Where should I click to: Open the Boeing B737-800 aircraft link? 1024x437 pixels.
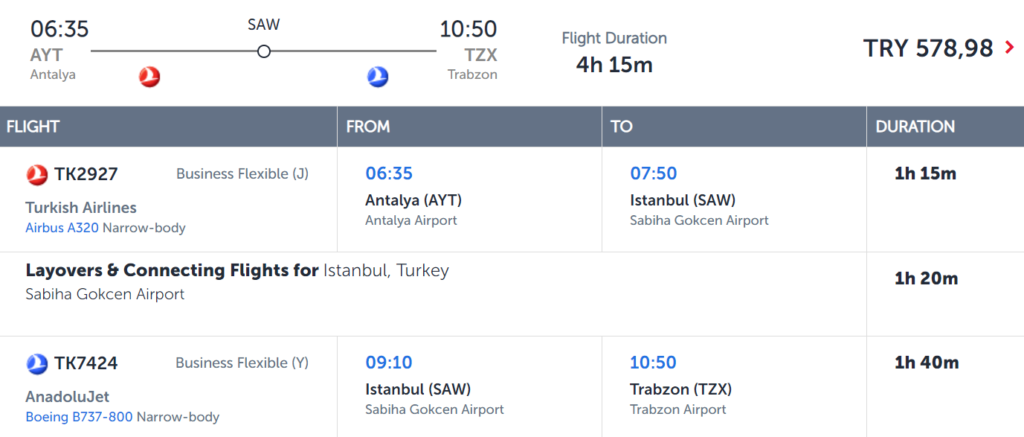pyautogui.click(x=79, y=417)
